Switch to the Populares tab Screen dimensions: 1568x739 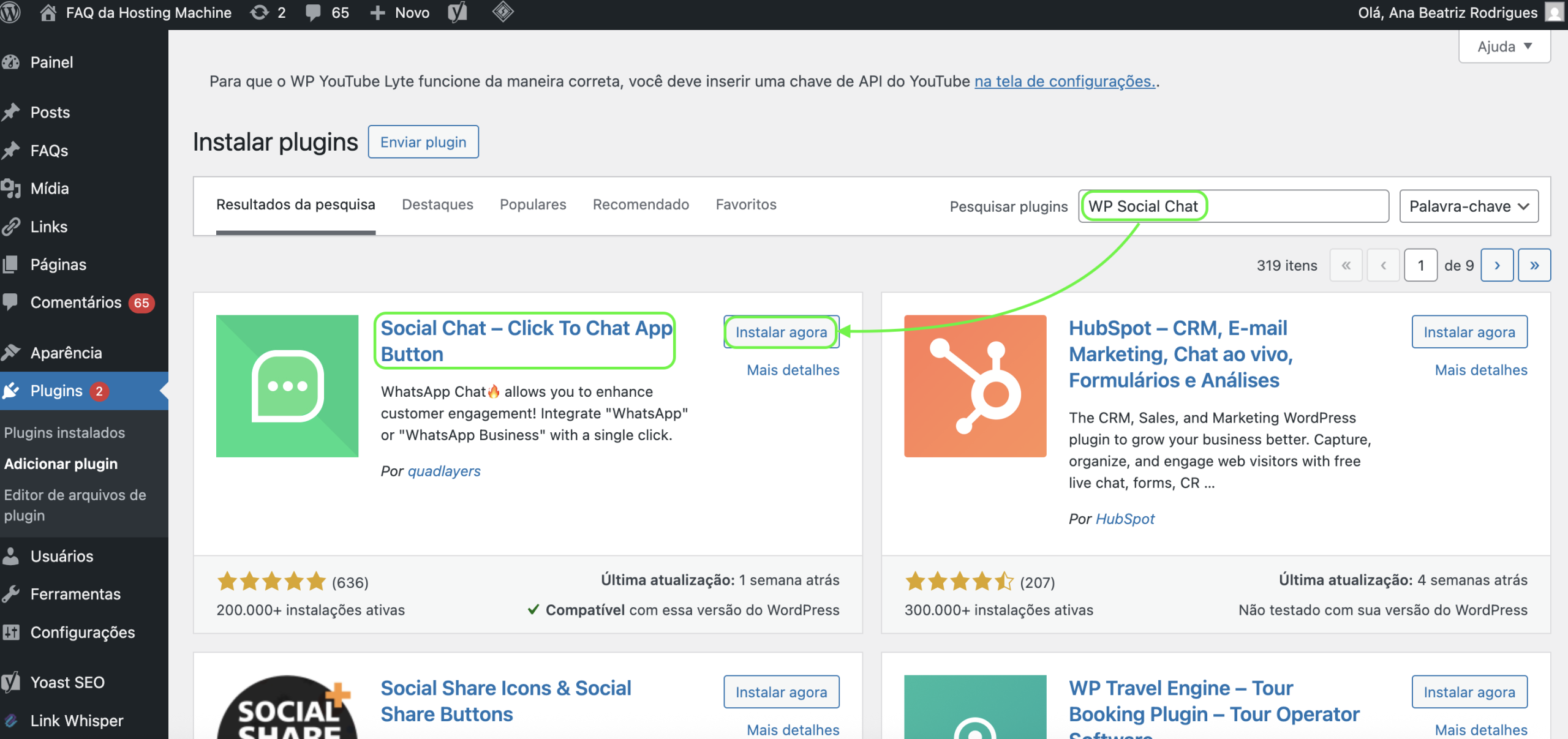533,204
